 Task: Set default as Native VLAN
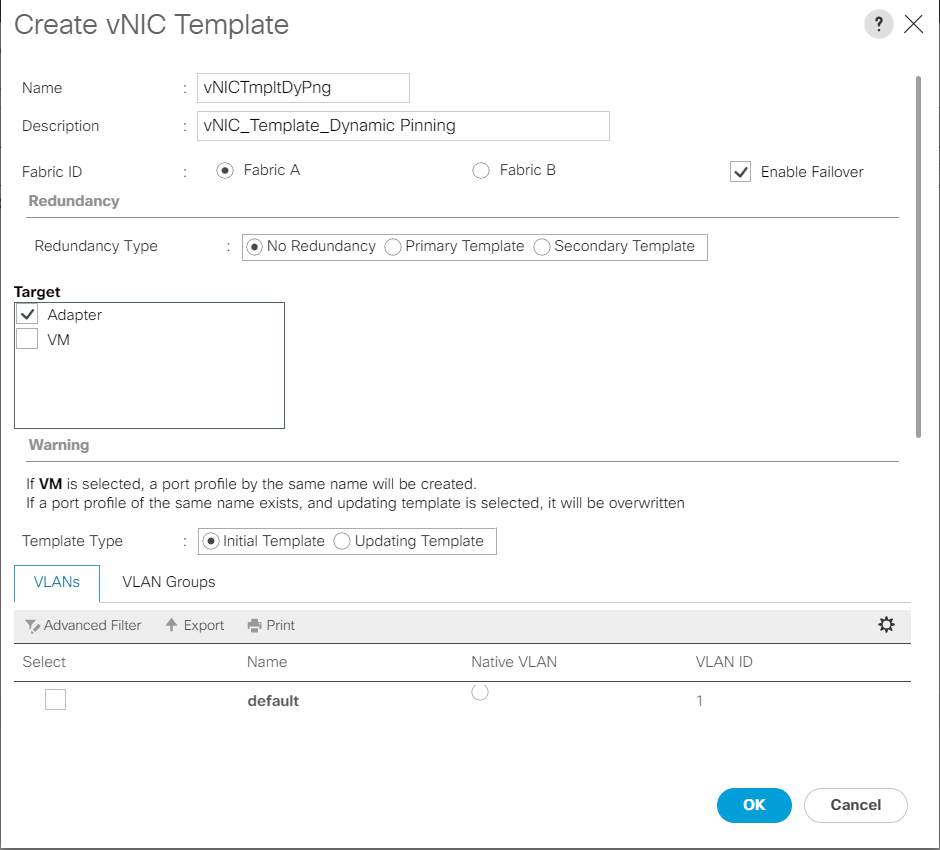pos(480,692)
